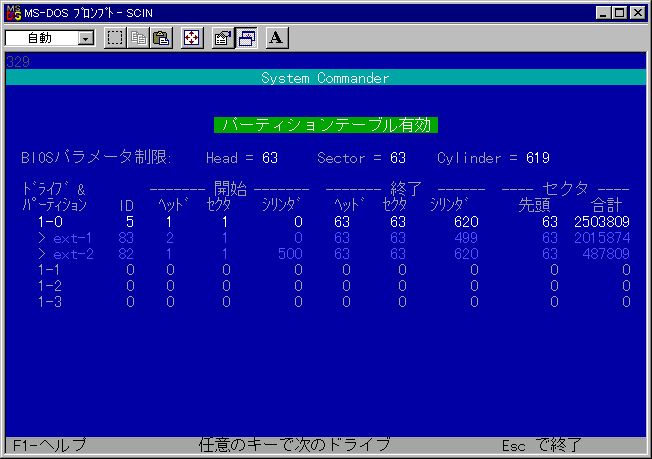Click the Head = 63 value
Image resolution: width=652 pixels, height=459 pixels.
(270, 158)
